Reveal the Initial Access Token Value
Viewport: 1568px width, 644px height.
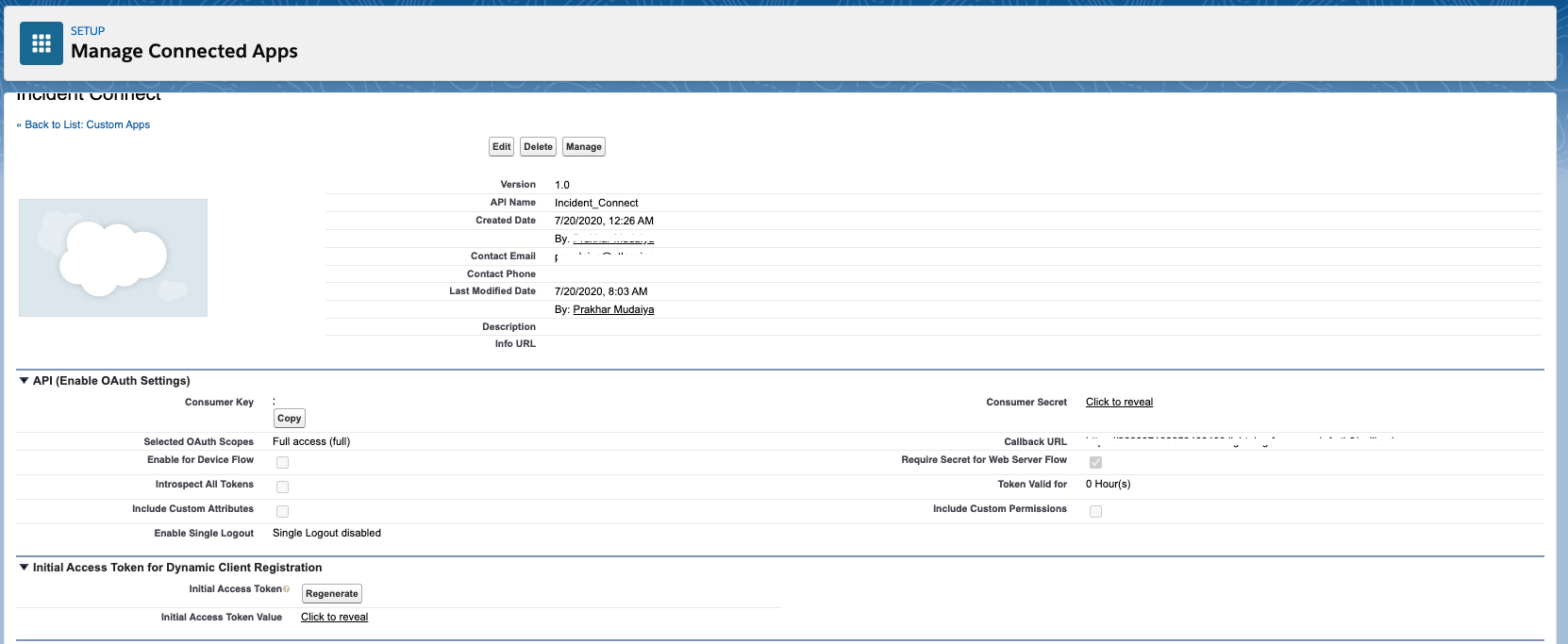pos(334,617)
